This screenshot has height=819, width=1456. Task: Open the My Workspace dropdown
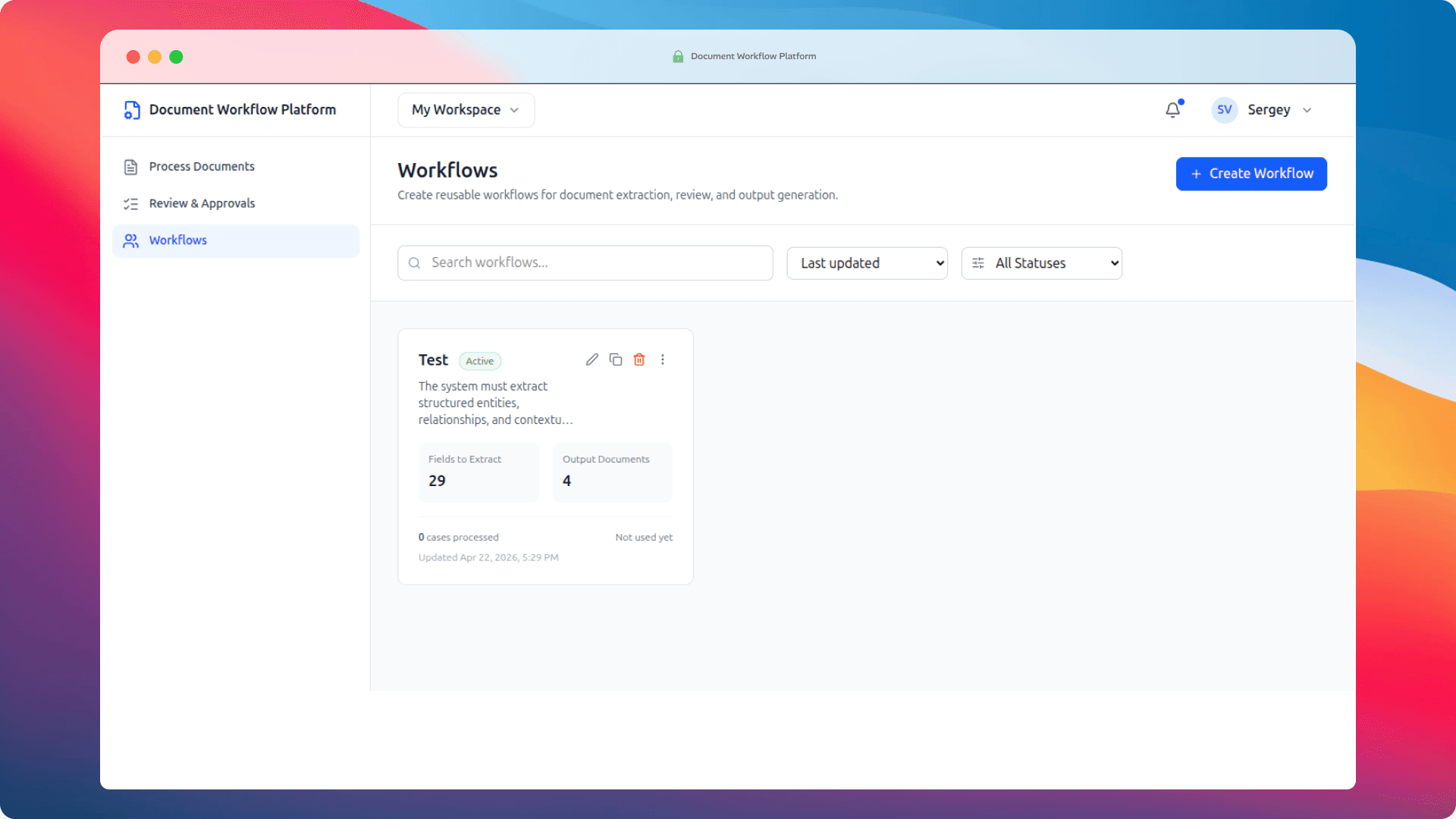465,110
